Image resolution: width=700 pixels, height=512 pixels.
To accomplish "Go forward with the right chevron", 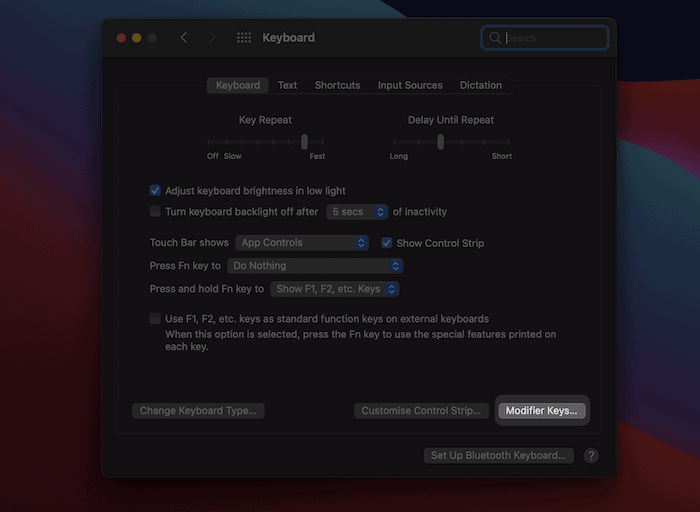I will click(212, 37).
